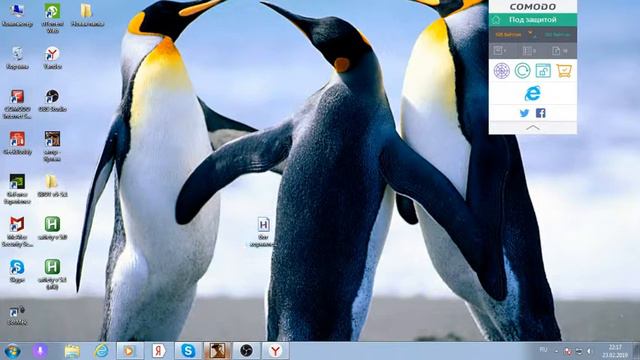Open Yandex browser taskbar button
This screenshot has width=640, height=360.
click(276, 351)
